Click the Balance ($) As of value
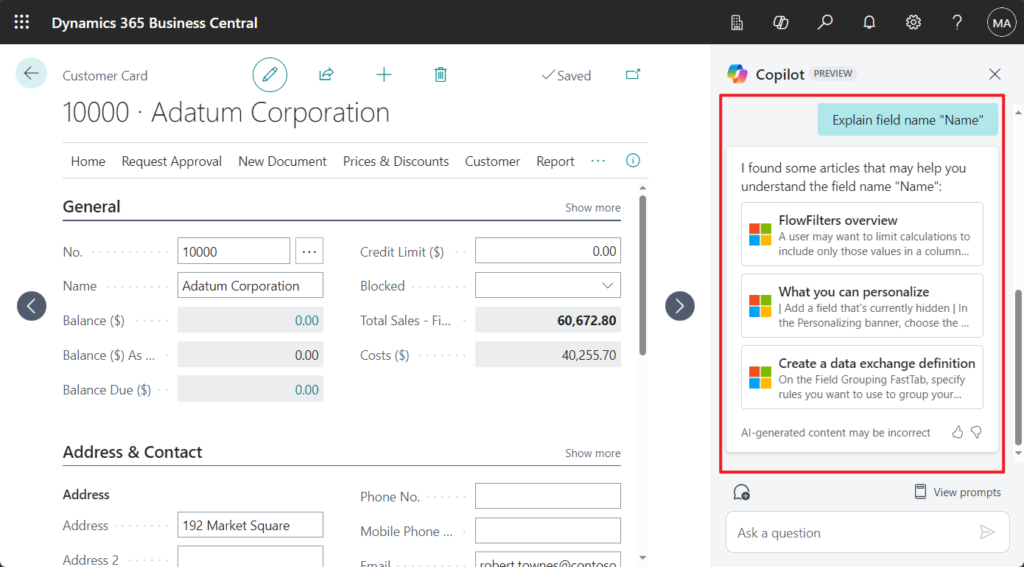 [306, 355]
